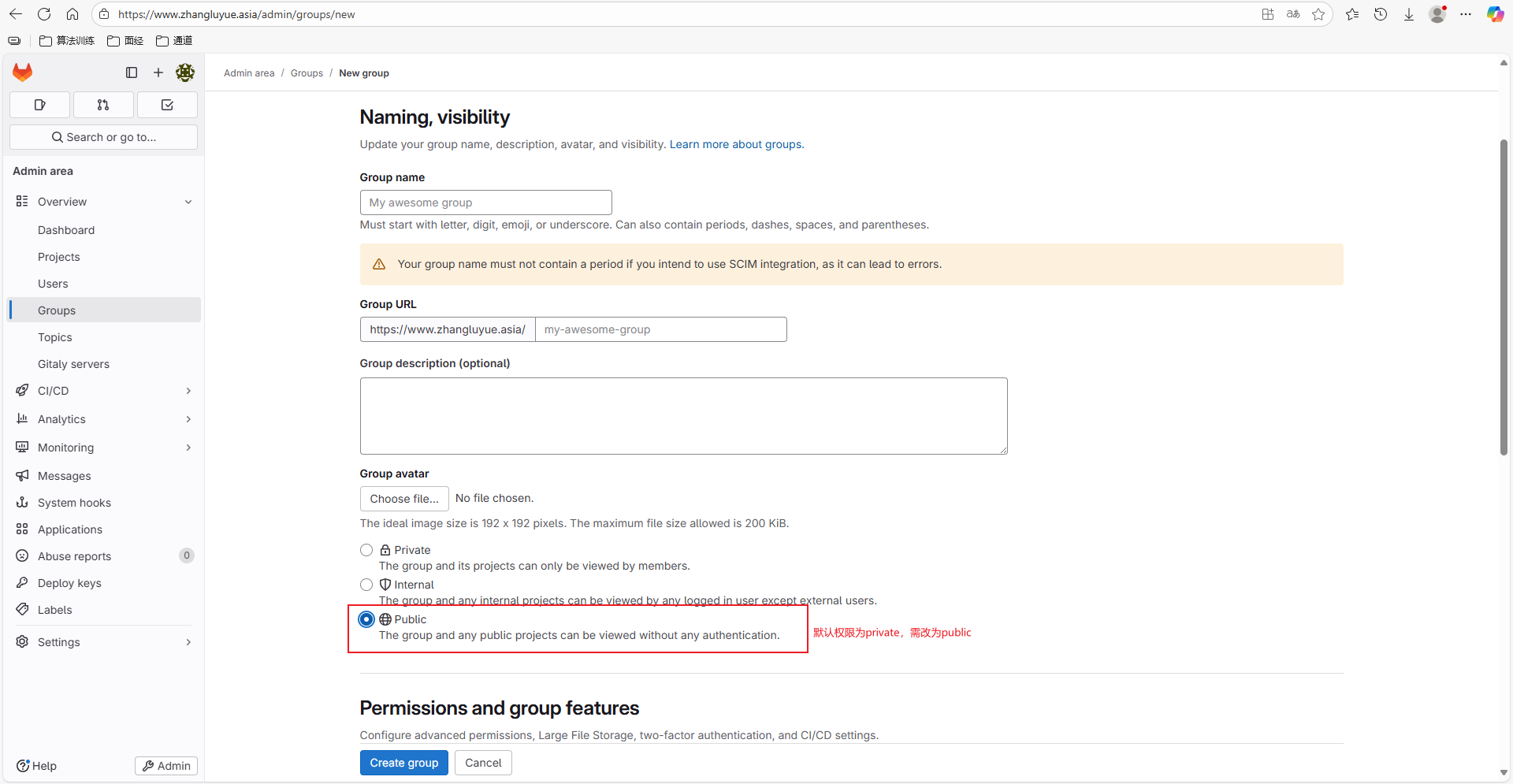1513x784 pixels.
Task: Go to Admin area breadcrumb
Action: pyautogui.click(x=249, y=73)
